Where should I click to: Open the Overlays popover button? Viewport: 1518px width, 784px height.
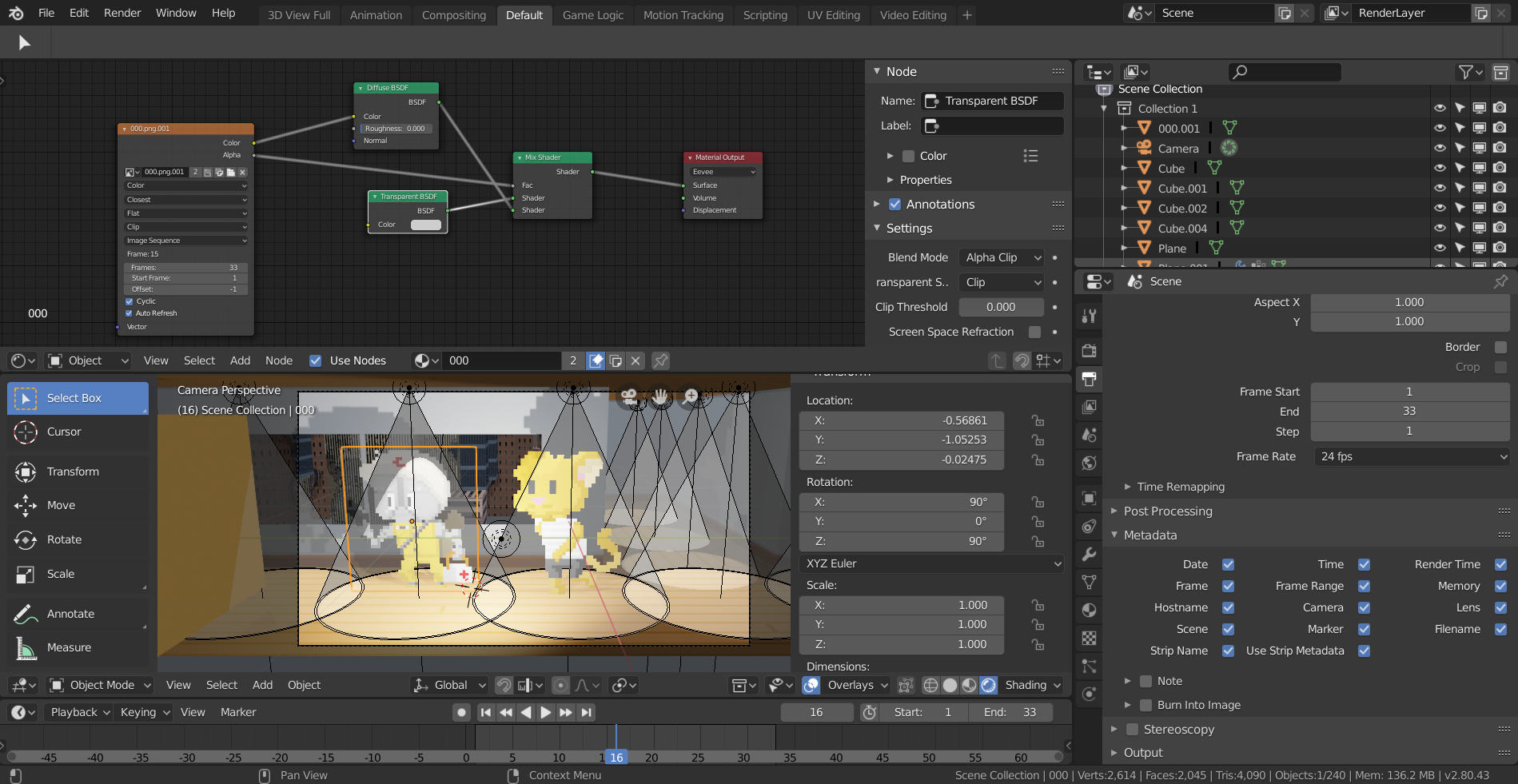point(857,685)
